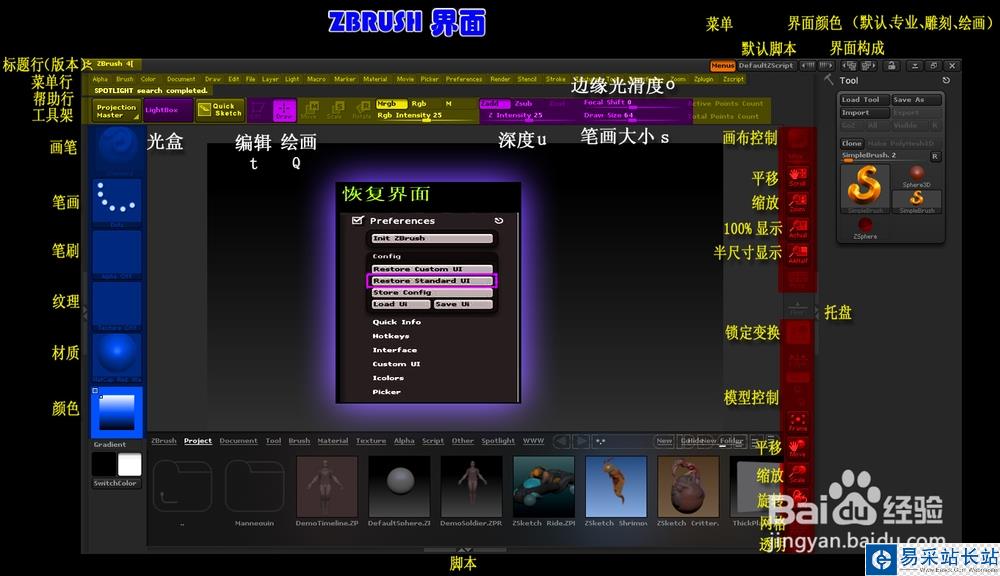Expand the Custom UI section

pyautogui.click(x=397, y=364)
